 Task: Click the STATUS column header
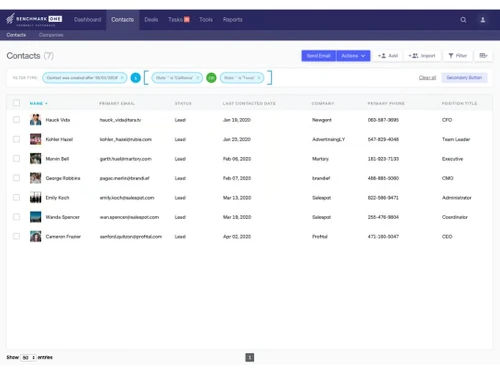pyautogui.click(x=183, y=103)
